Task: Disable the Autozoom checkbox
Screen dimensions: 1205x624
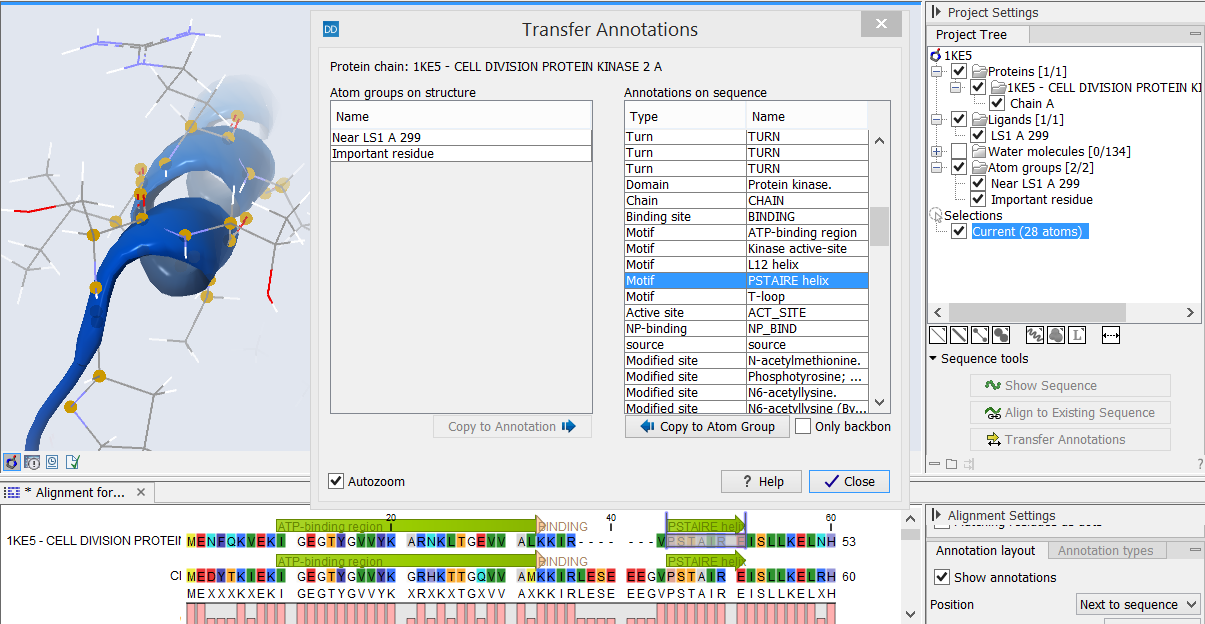Action: coord(336,481)
